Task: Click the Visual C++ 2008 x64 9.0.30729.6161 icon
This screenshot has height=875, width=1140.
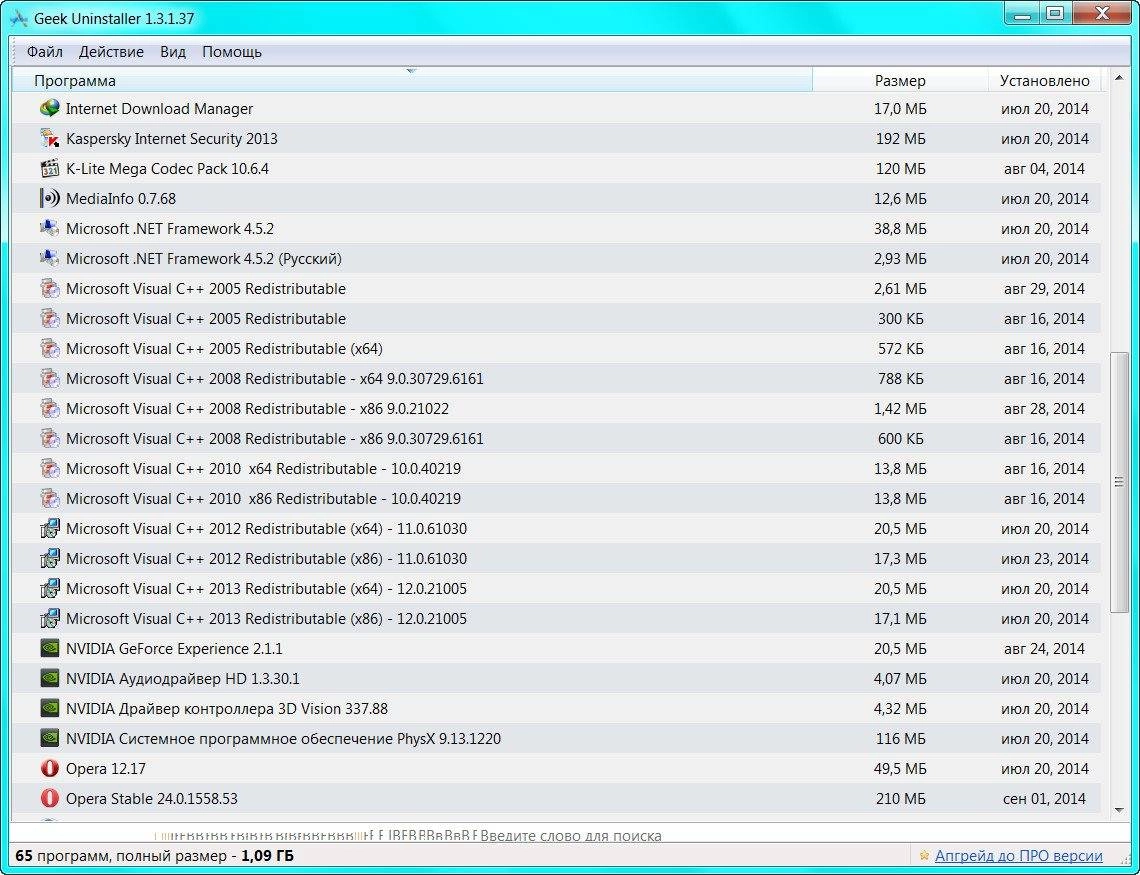Action: pyautogui.click(x=49, y=378)
